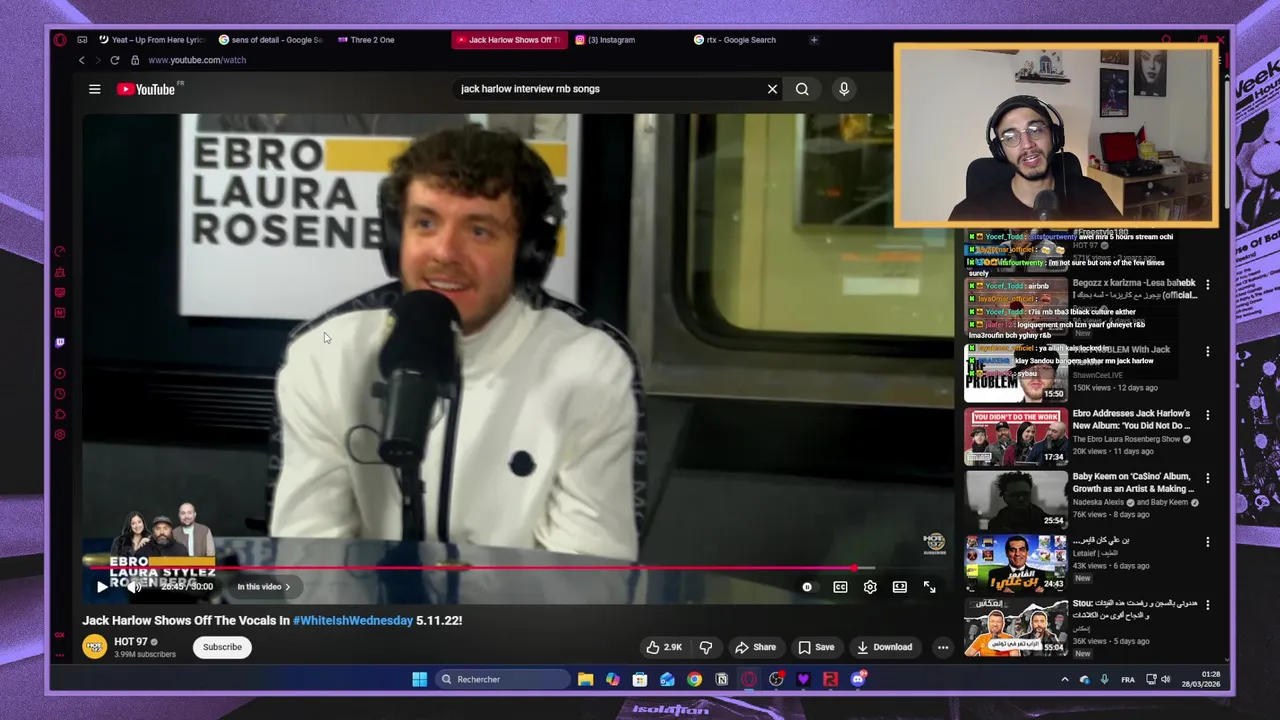Open a new browser tab with plus
Image resolution: width=1280 pixels, height=720 pixels.
point(814,40)
